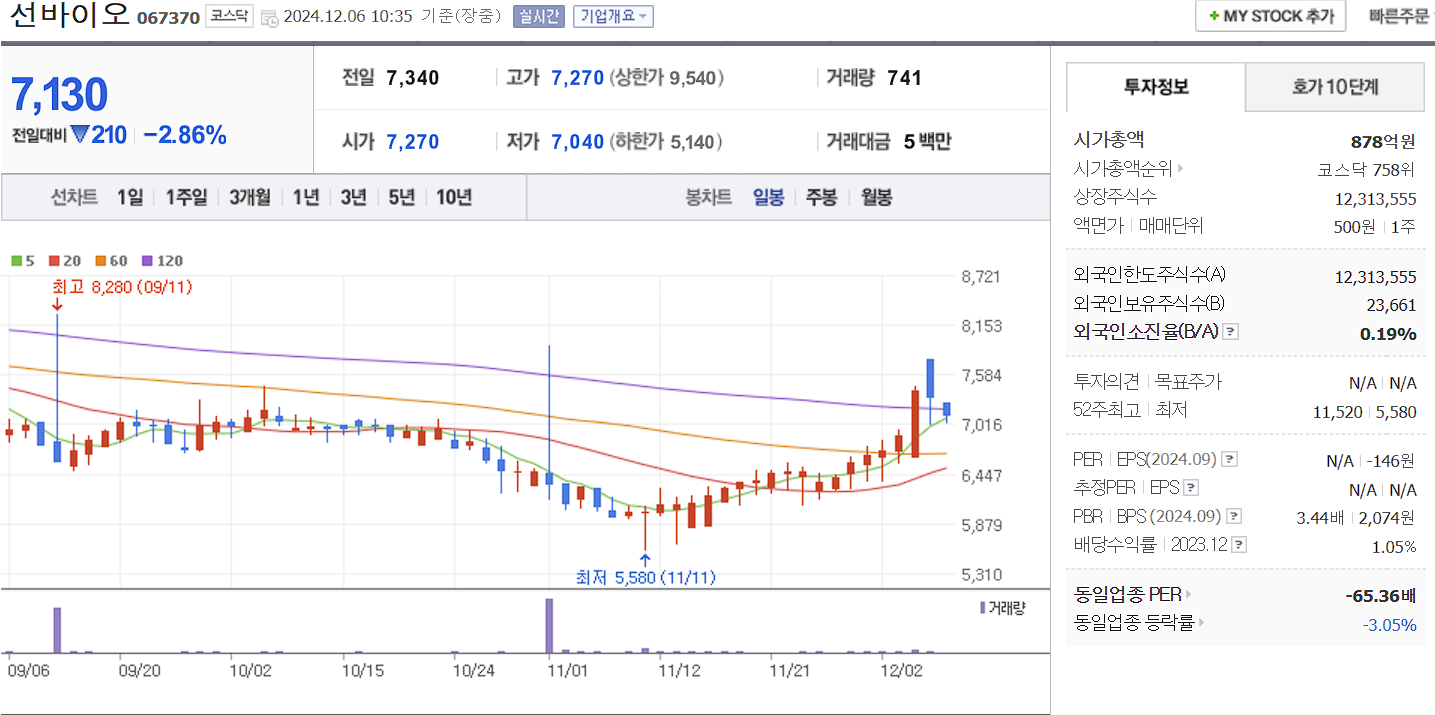Click the 전일 value 7,340

tap(413, 78)
